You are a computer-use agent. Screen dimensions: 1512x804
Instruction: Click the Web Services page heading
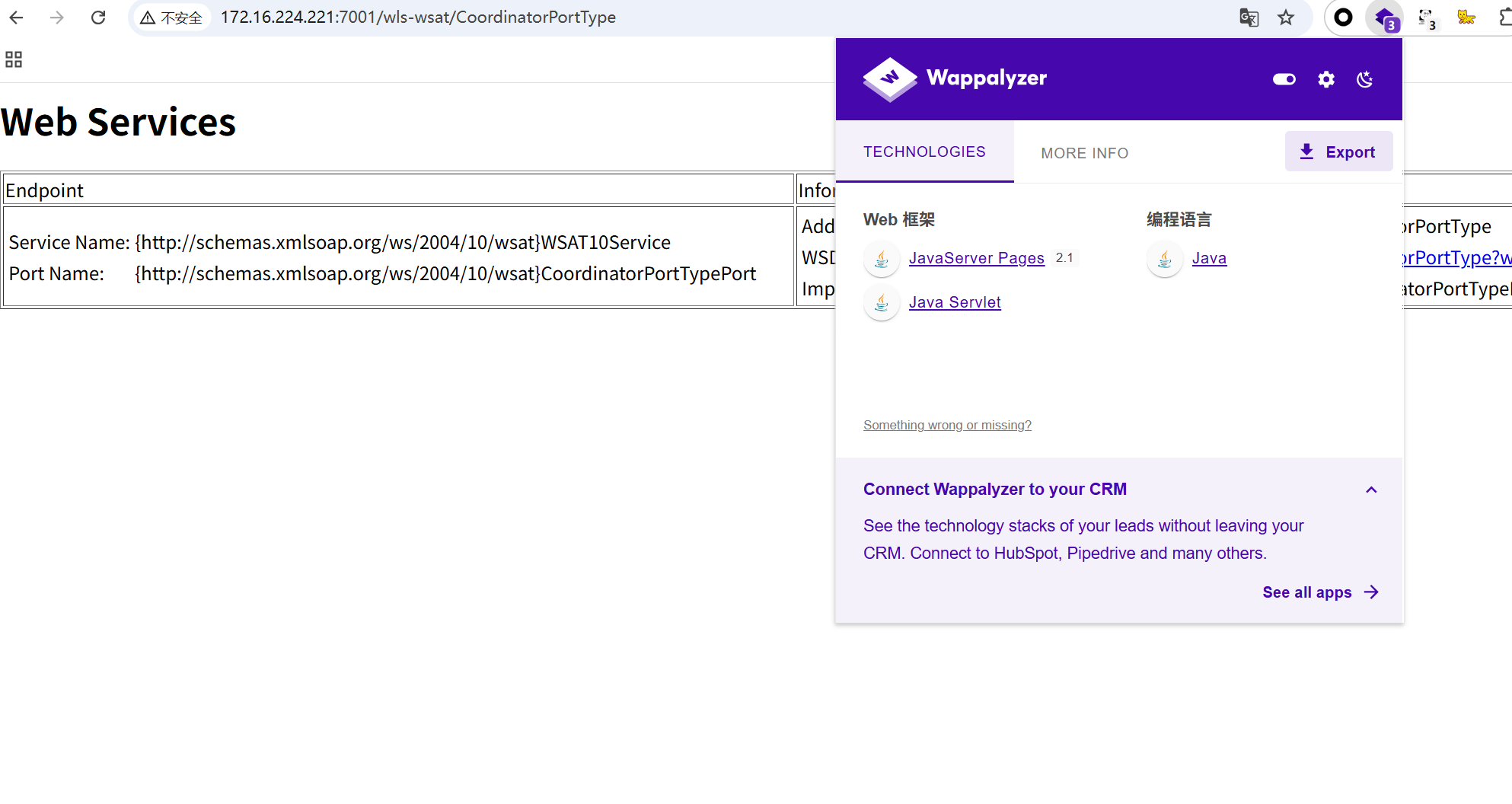pos(119,122)
